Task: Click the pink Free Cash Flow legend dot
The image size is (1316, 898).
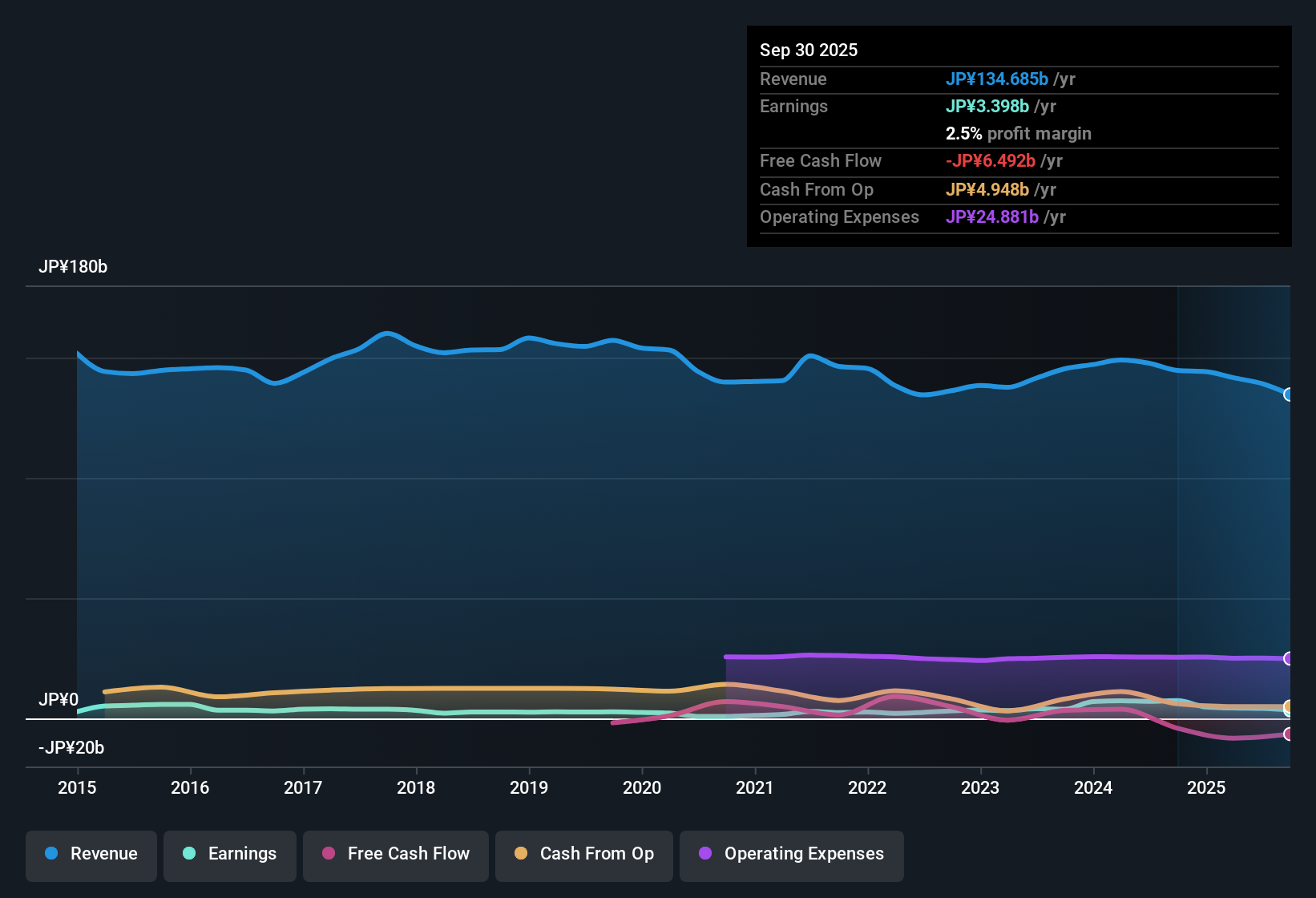Action: 328,854
